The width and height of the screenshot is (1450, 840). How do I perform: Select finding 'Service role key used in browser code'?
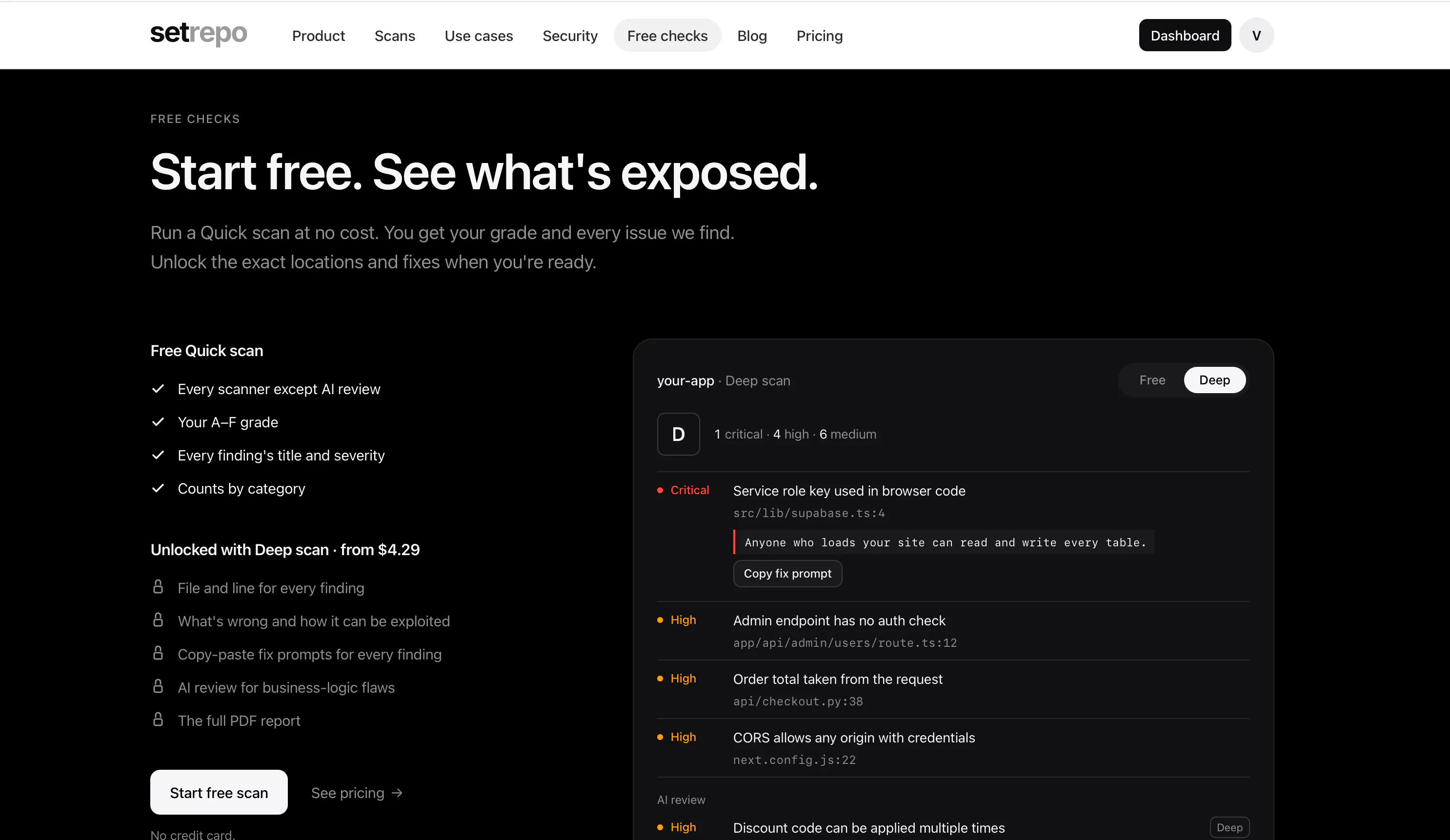(x=849, y=491)
